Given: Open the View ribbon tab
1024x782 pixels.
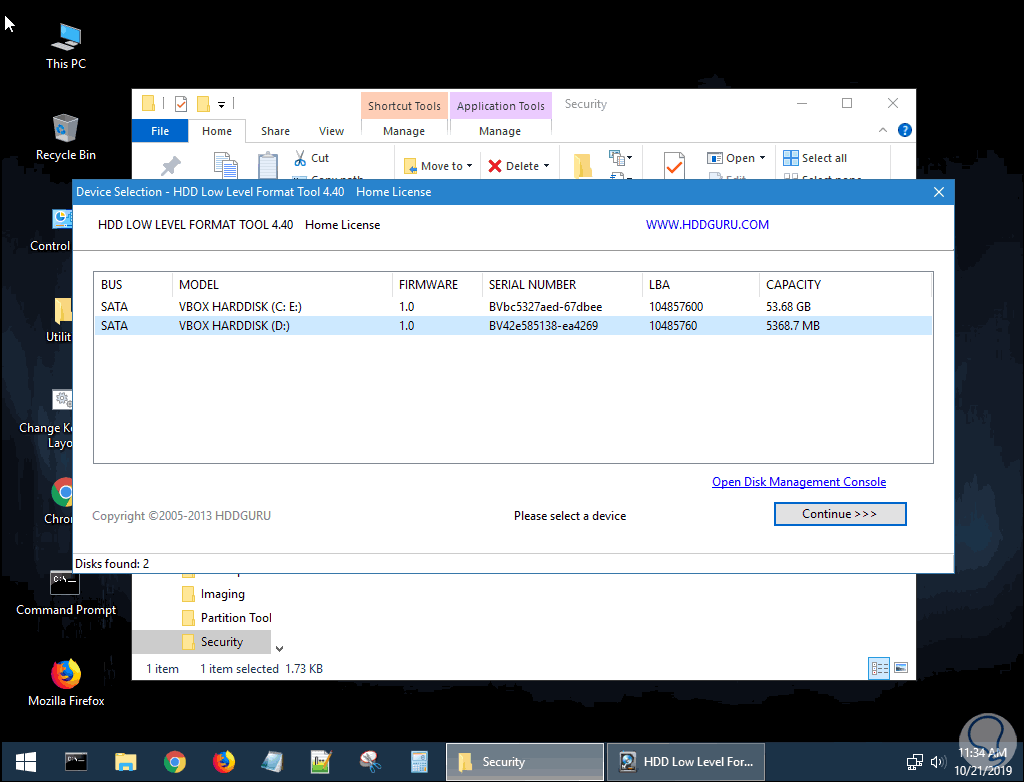Looking at the screenshot, I should click(331, 131).
